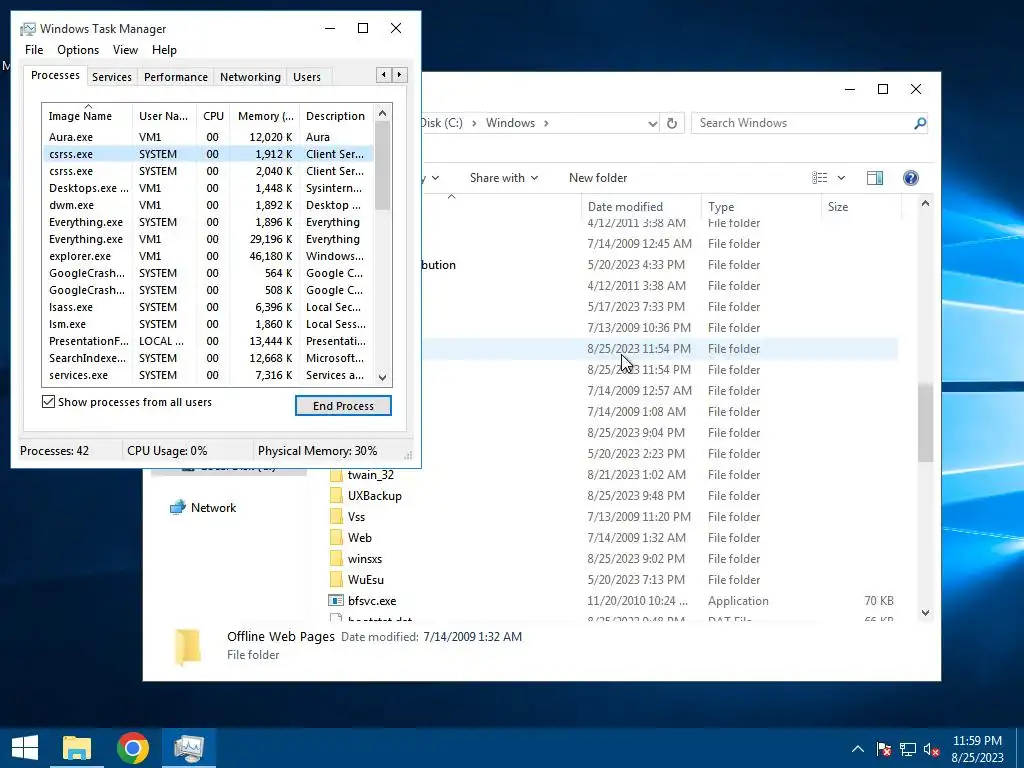This screenshot has height=768, width=1024.
Task: Select the services.exe process row
Action: [x=208, y=375]
